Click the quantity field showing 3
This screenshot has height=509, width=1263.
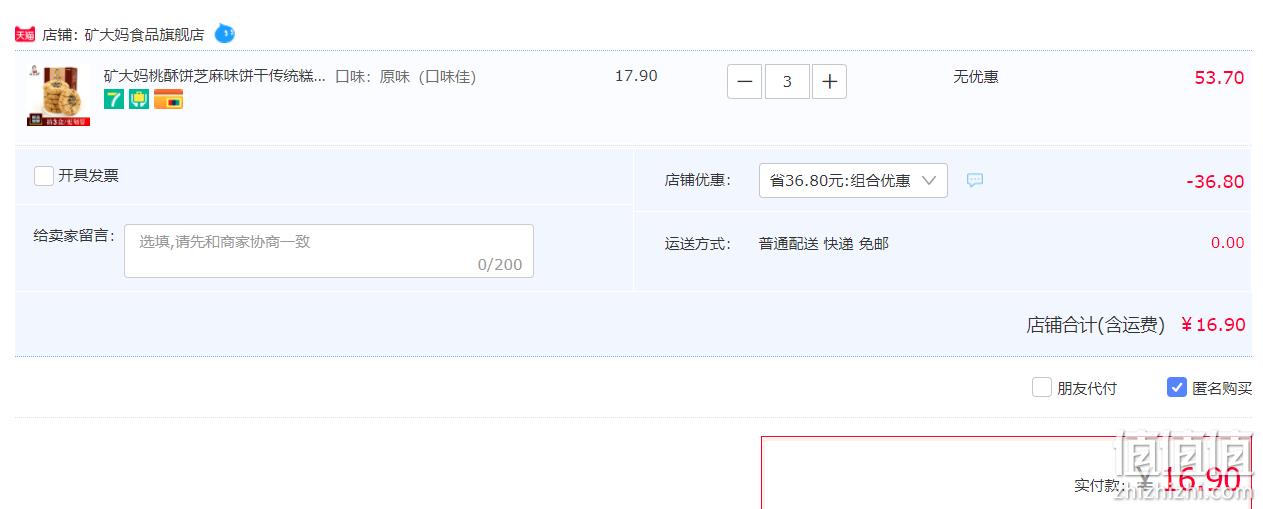tap(787, 82)
